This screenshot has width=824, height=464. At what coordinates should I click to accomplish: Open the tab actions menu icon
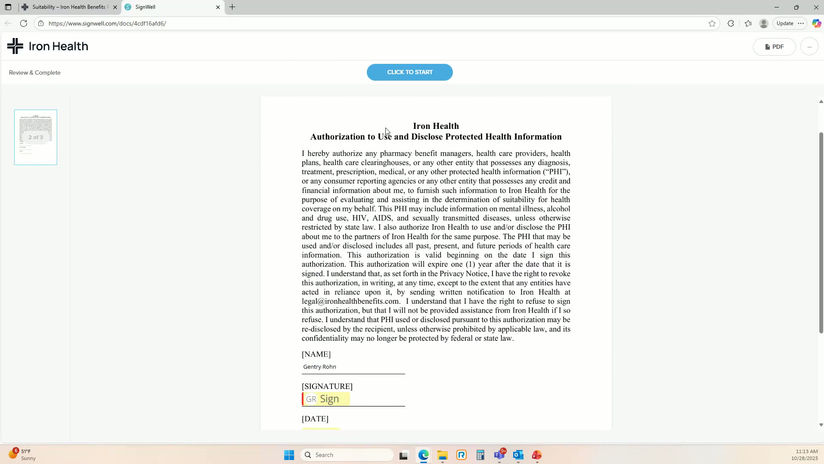pyautogui.click(x=8, y=7)
